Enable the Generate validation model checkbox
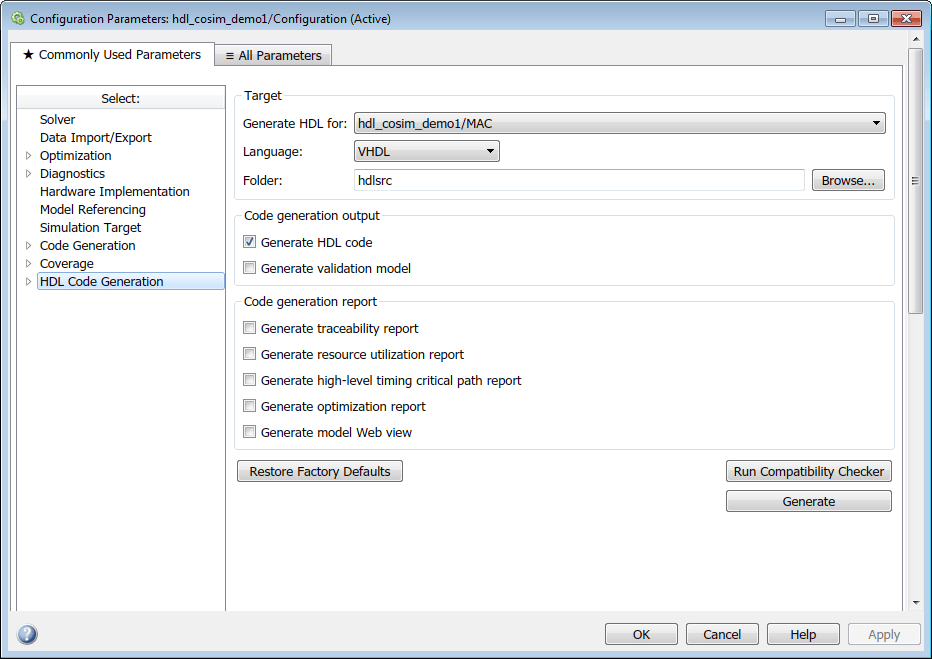932x659 pixels. (x=250, y=268)
